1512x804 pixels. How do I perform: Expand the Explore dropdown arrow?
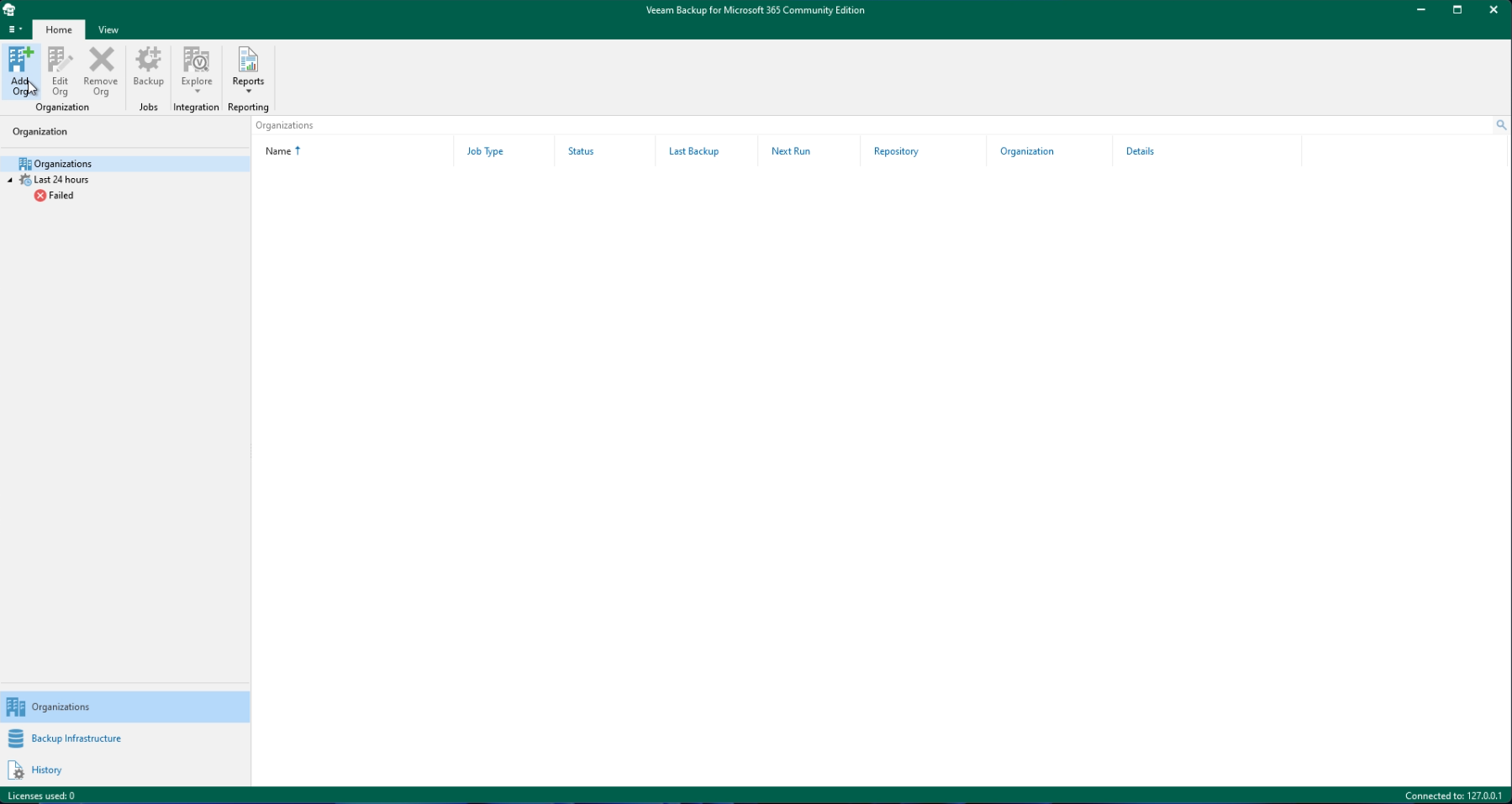(x=196, y=92)
